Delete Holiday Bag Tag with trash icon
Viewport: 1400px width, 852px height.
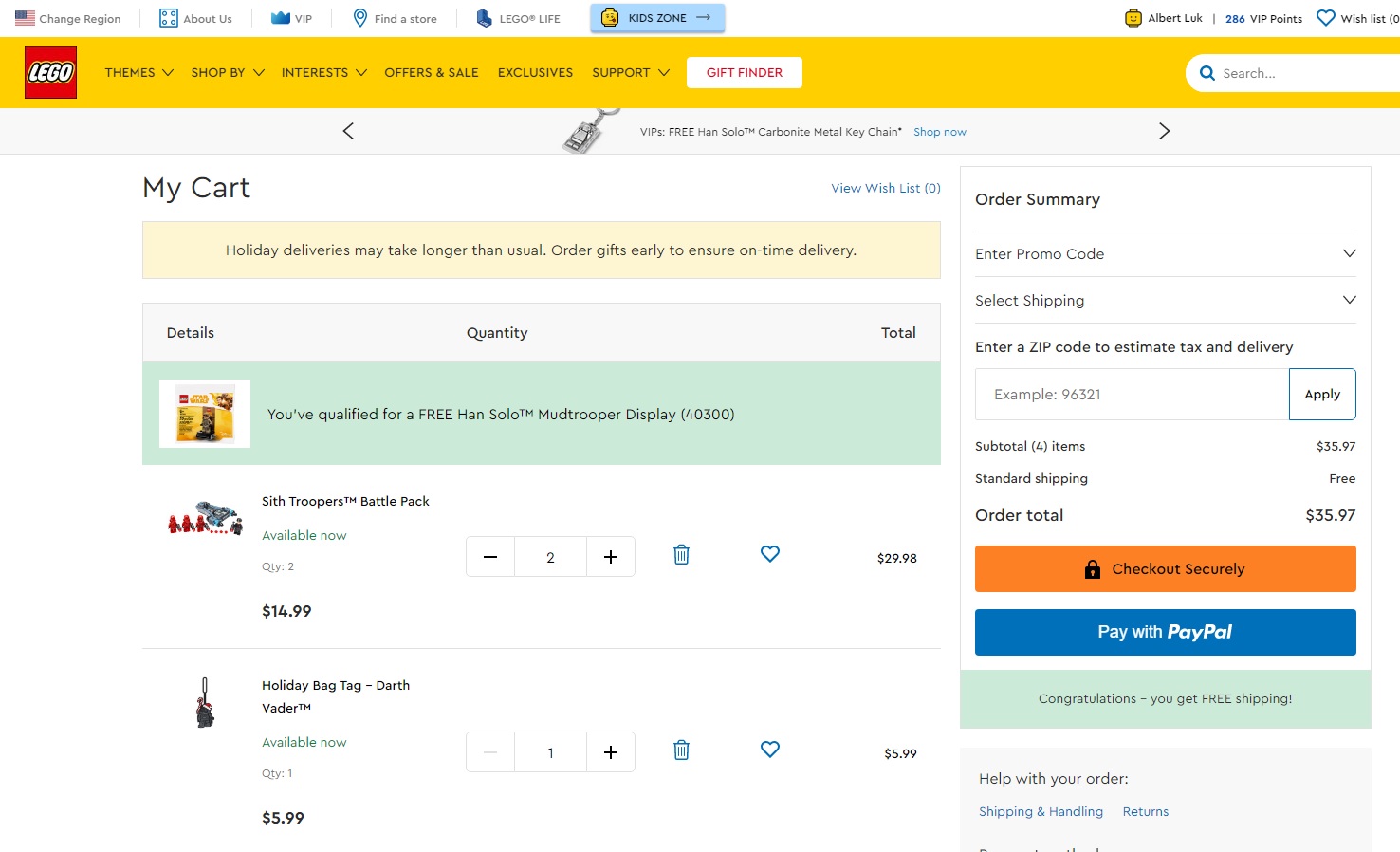tap(681, 750)
